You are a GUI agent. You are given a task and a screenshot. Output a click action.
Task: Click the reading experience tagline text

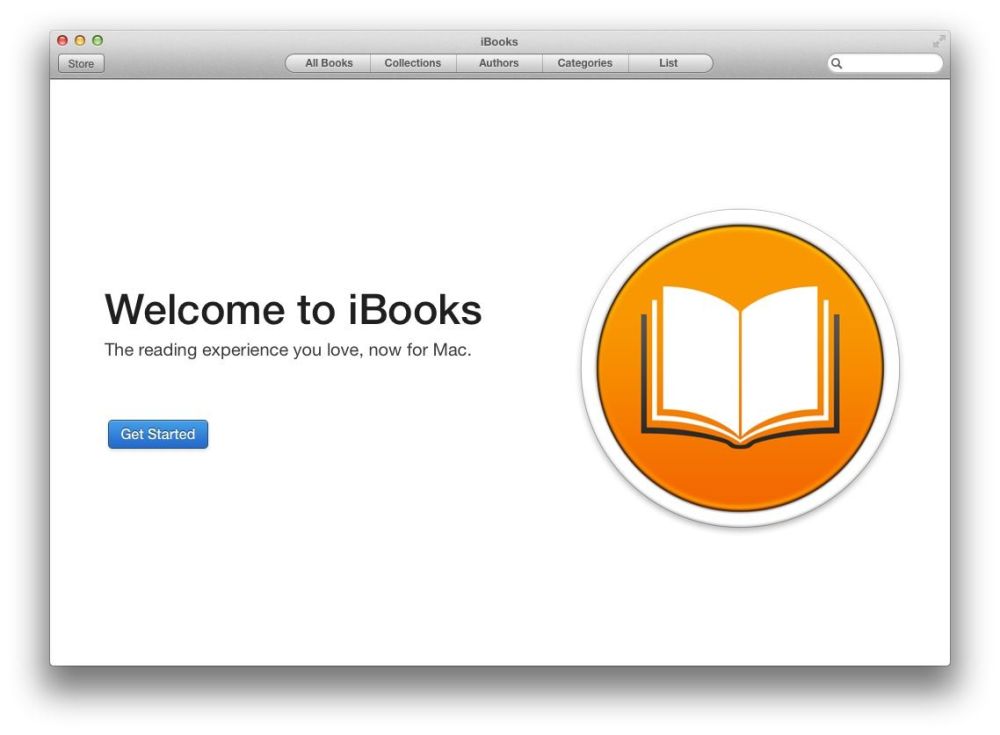(290, 350)
